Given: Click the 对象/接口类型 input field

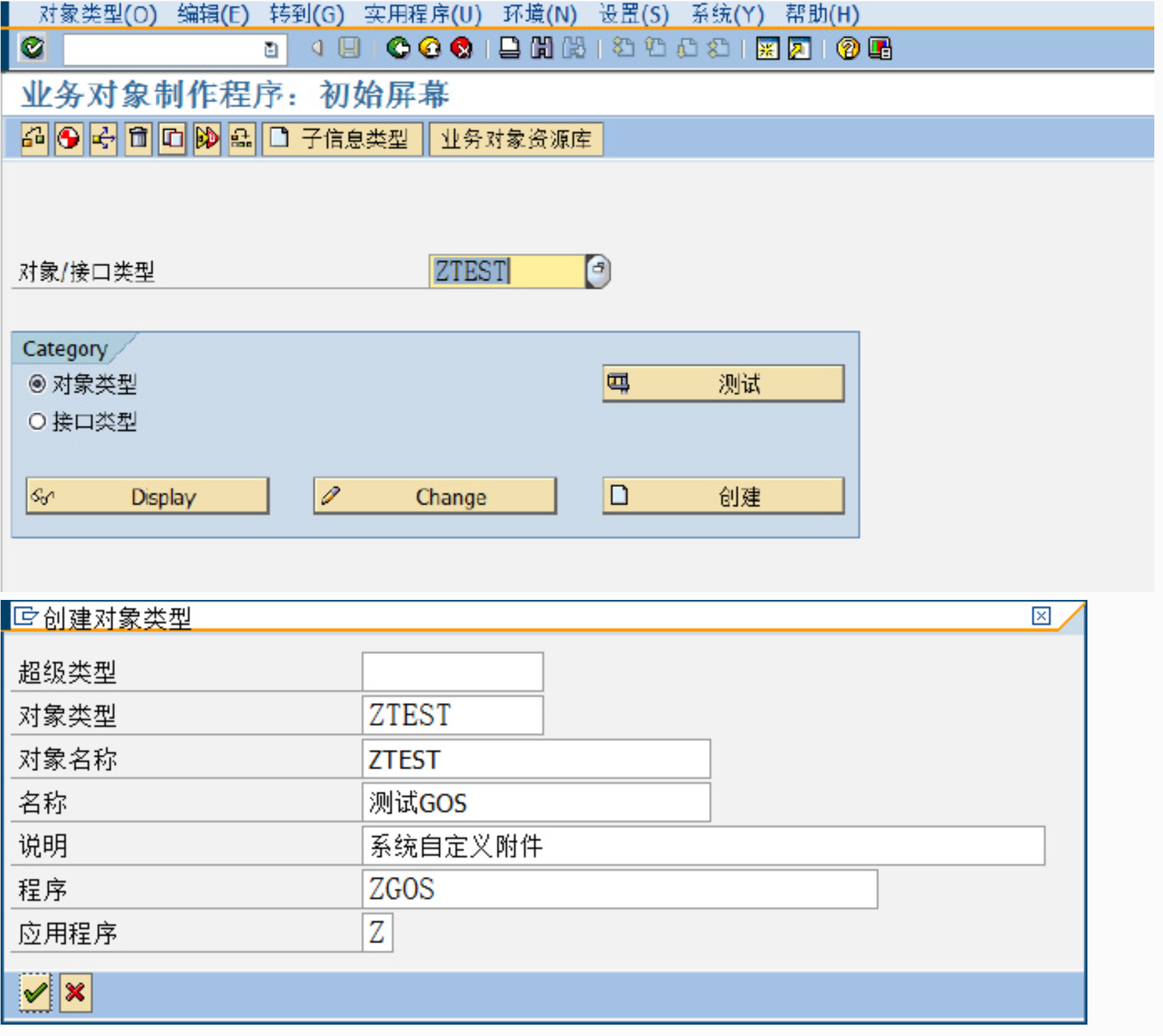Looking at the screenshot, I should coord(507,271).
